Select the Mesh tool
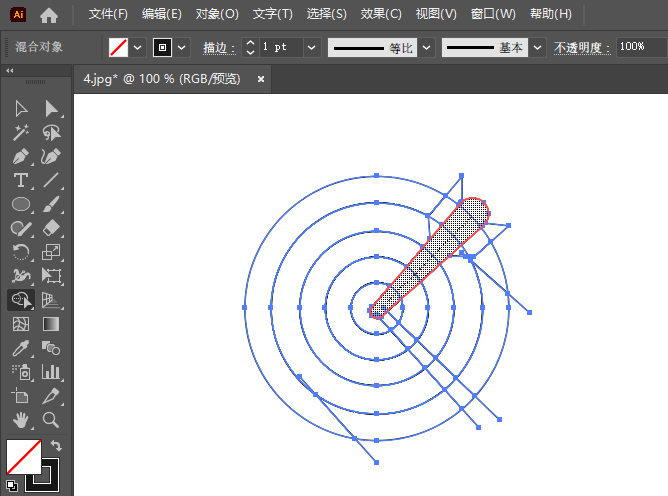 21,324
